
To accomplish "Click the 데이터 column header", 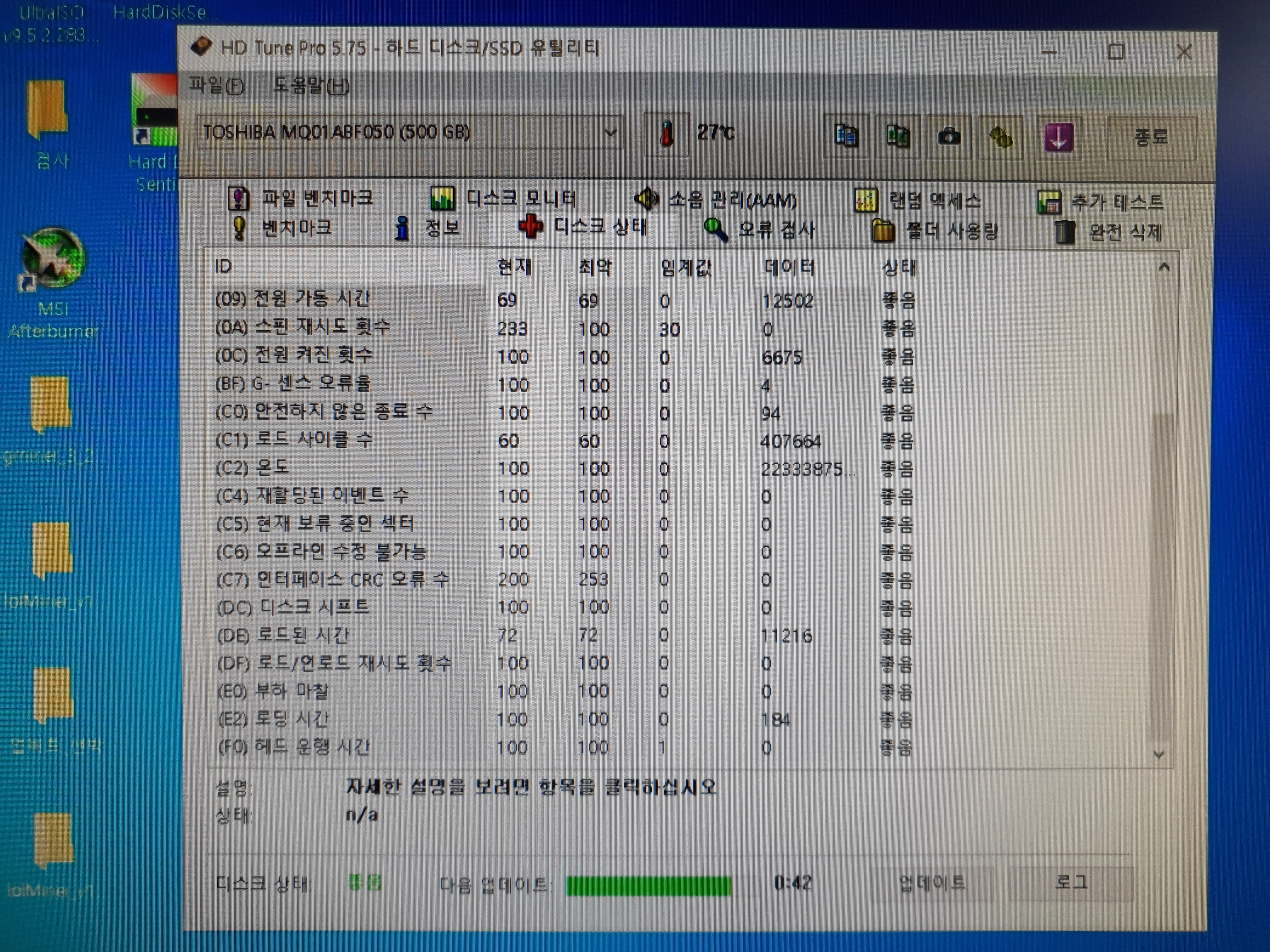I will click(x=813, y=269).
